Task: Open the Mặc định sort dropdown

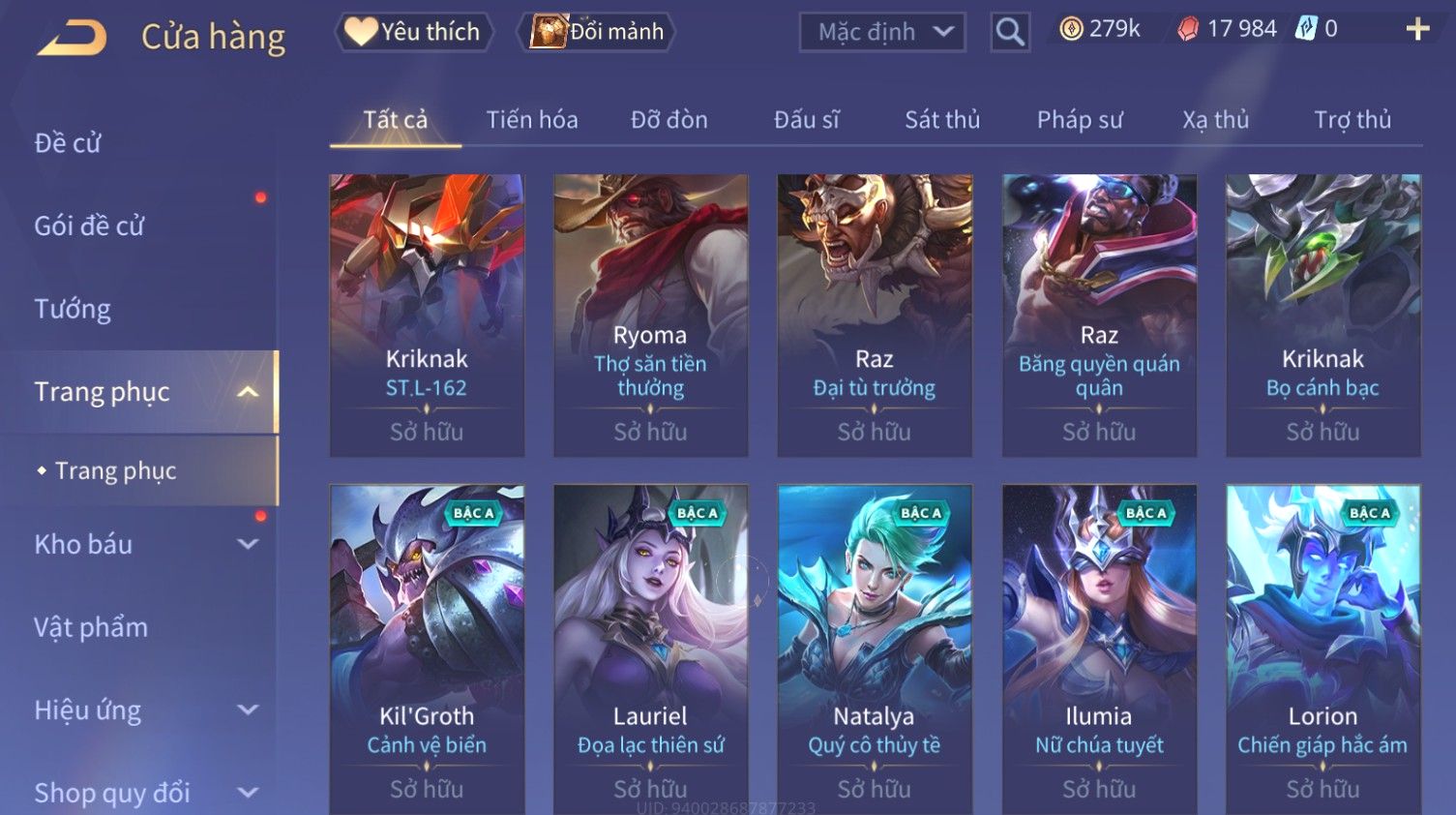Action: [882, 32]
